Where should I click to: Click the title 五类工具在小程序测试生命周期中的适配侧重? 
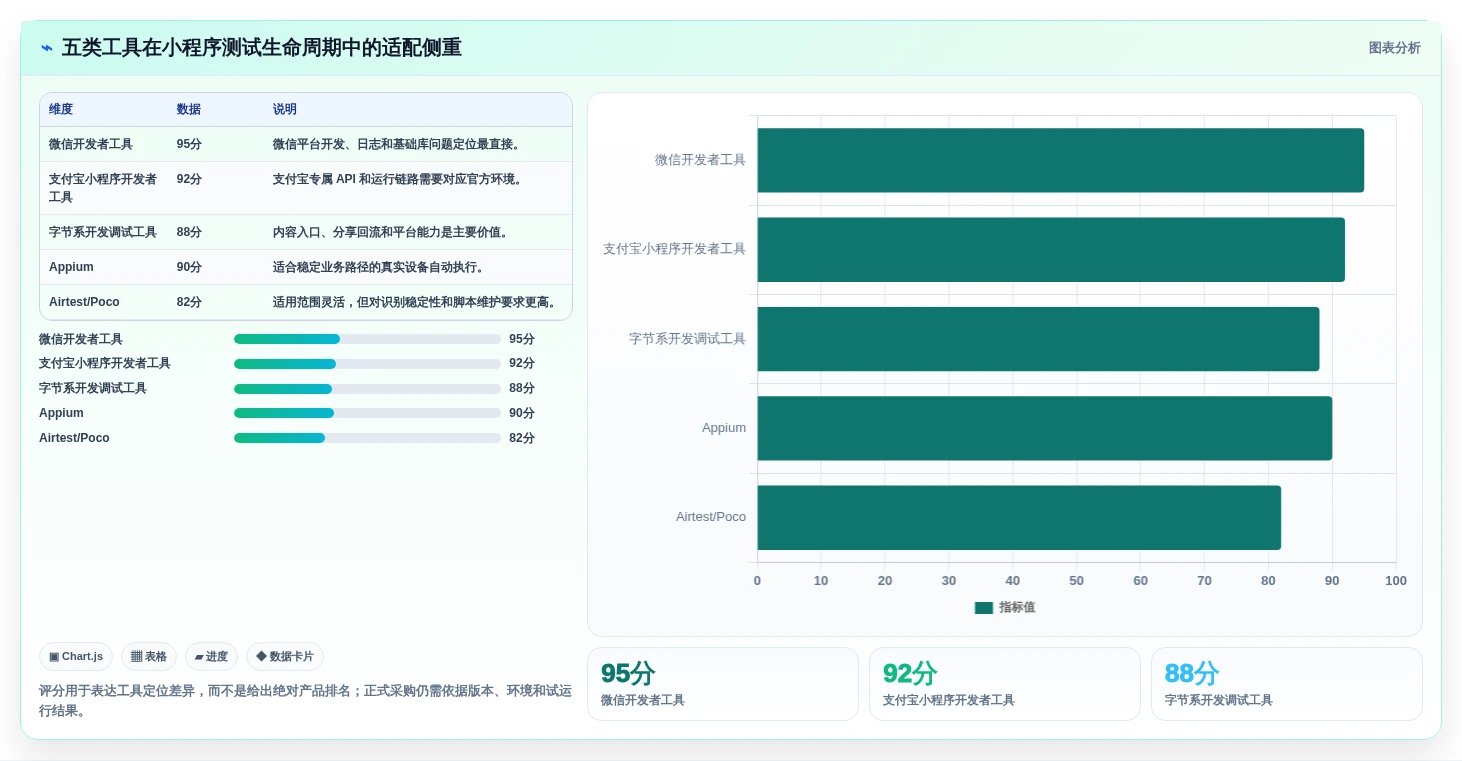point(262,48)
